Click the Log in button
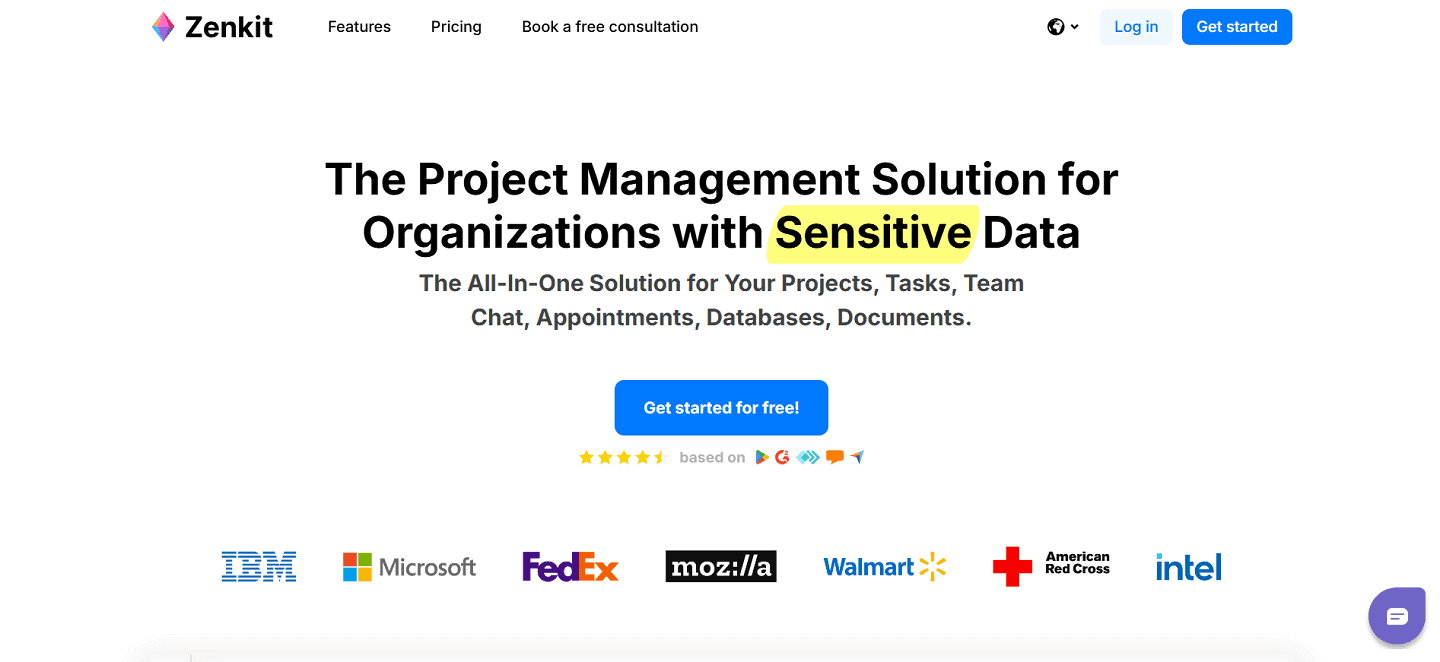This screenshot has height=662, width=1440. point(1136,27)
